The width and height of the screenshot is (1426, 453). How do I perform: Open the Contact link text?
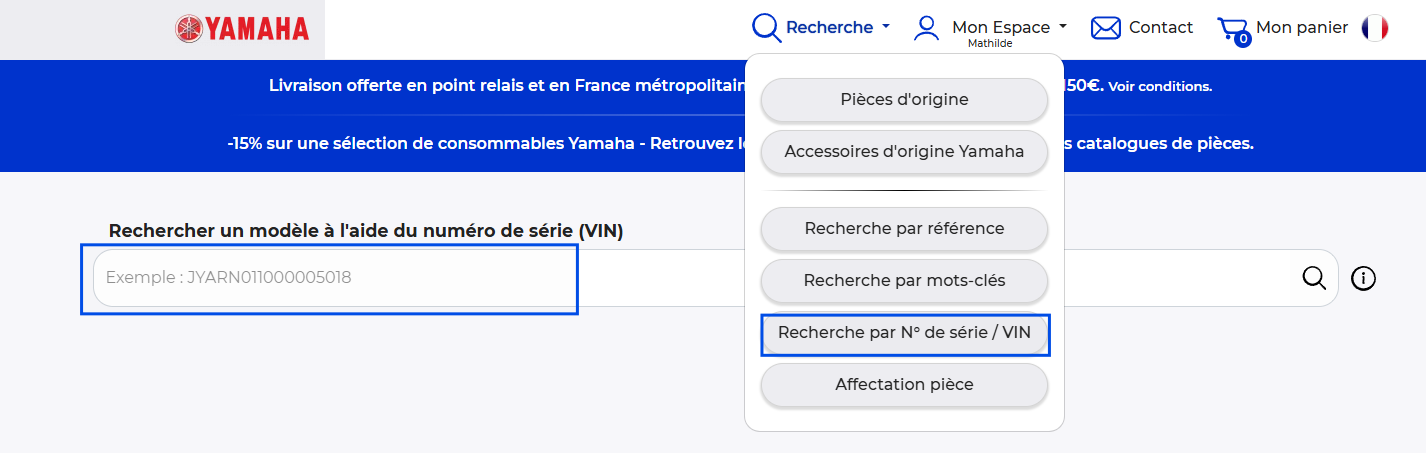(x=1160, y=28)
